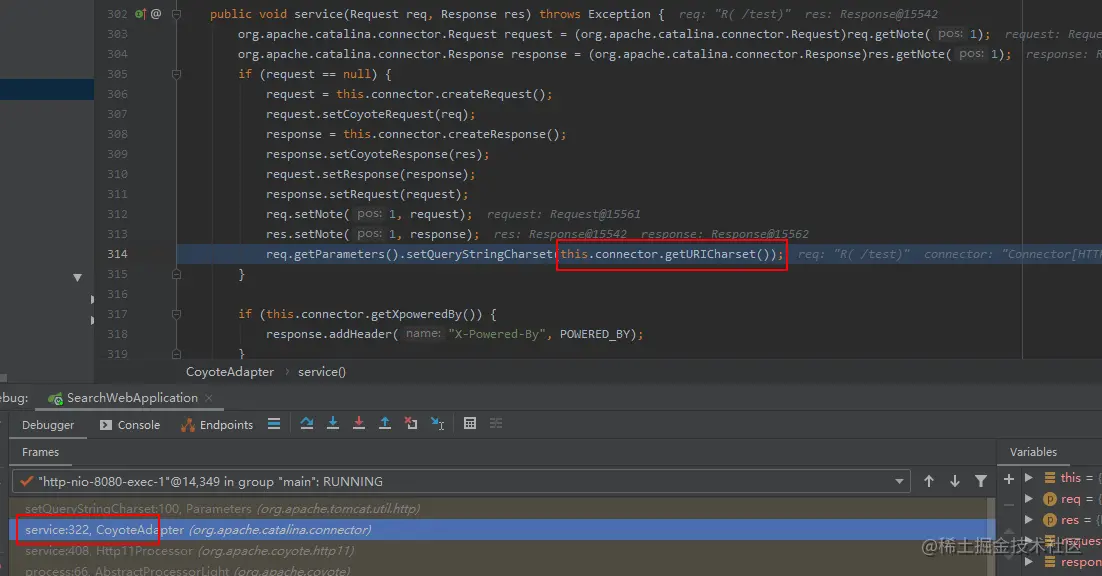The width and height of the screenshot is (1102, 576).
Task: Click the Show Execution Point icon
Action: (274, 424)
